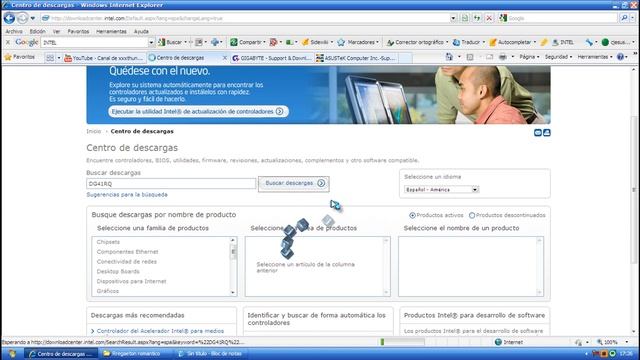Click the page loading progress bar in status bar
640x360 pixels.
pyautogui.click(x=402, y=342)
